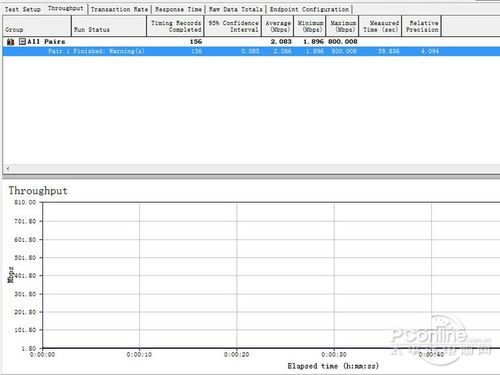Click the 810.00 y-axis label

pos(25,202)
